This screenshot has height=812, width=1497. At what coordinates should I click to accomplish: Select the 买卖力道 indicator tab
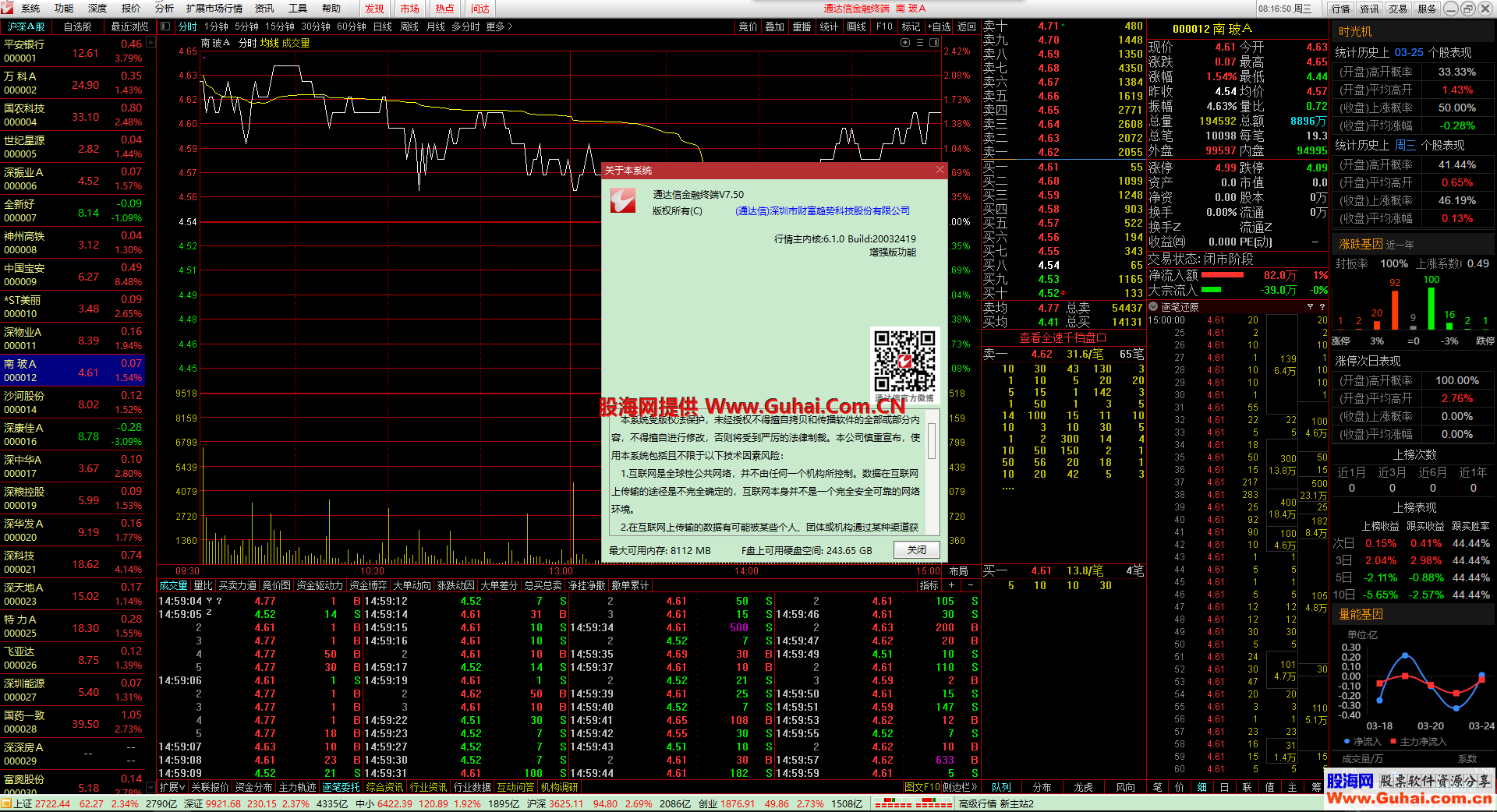[x=237, y=585]
